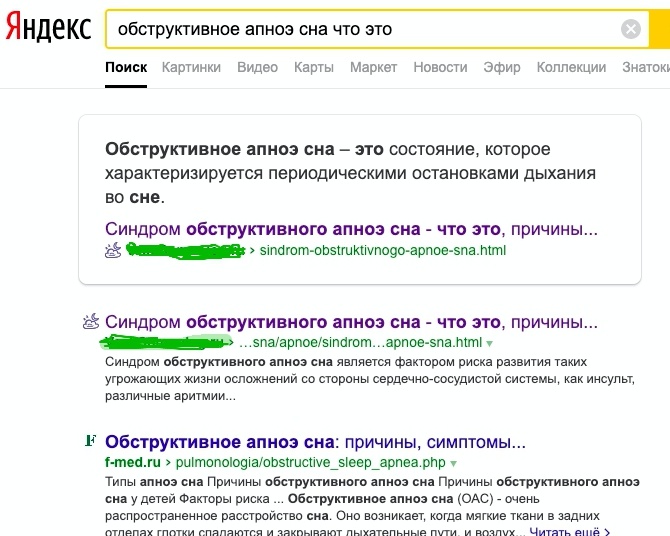Open the Эфир tab

point(502,67)
